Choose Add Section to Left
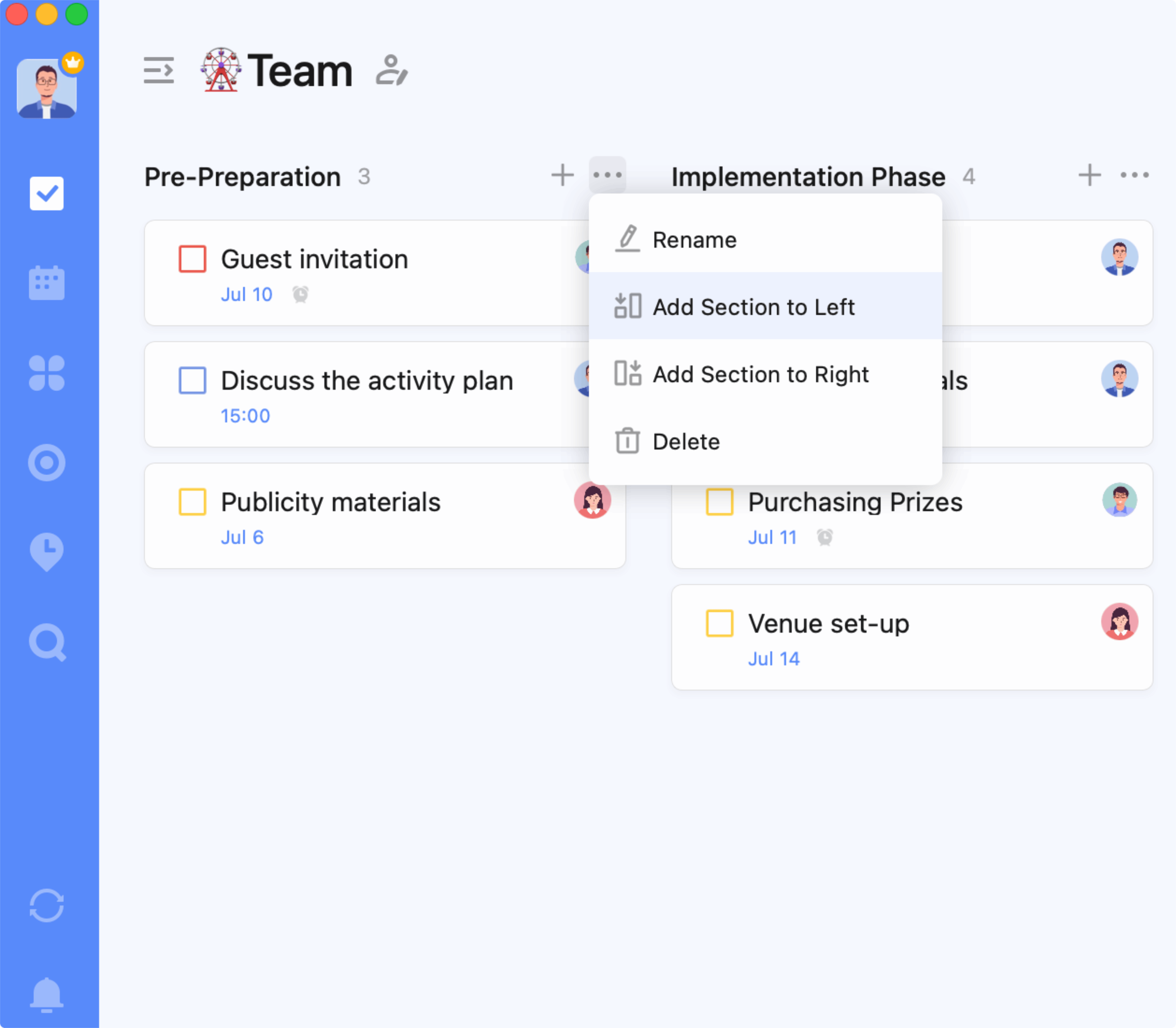Viewport: 1176px width, 1028px height. 753,307
